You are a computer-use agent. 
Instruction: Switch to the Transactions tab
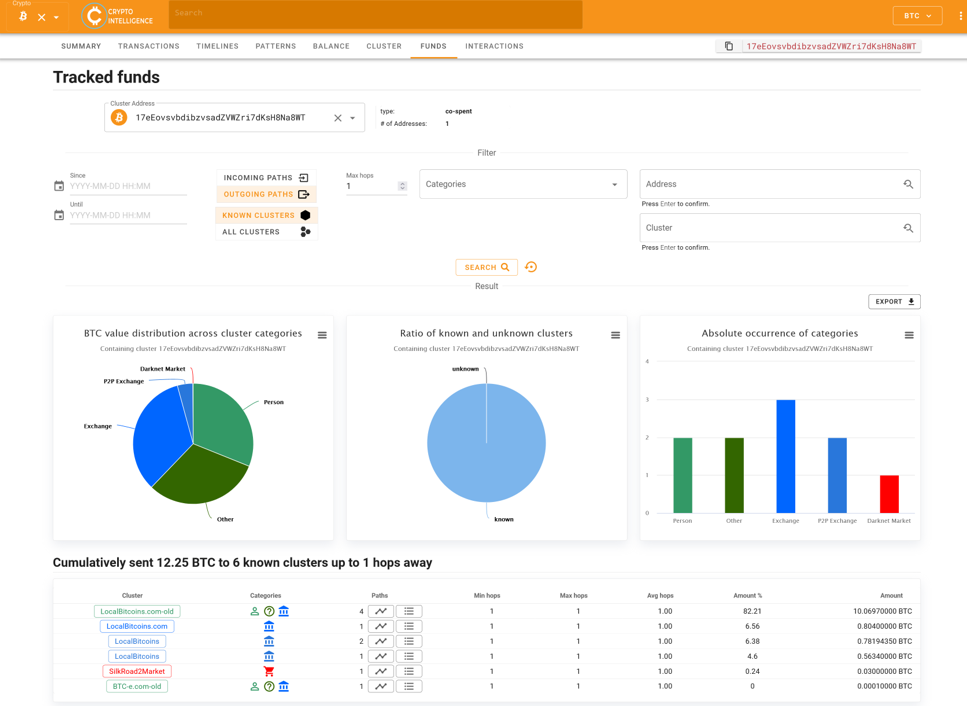click(x=149, y=46)
